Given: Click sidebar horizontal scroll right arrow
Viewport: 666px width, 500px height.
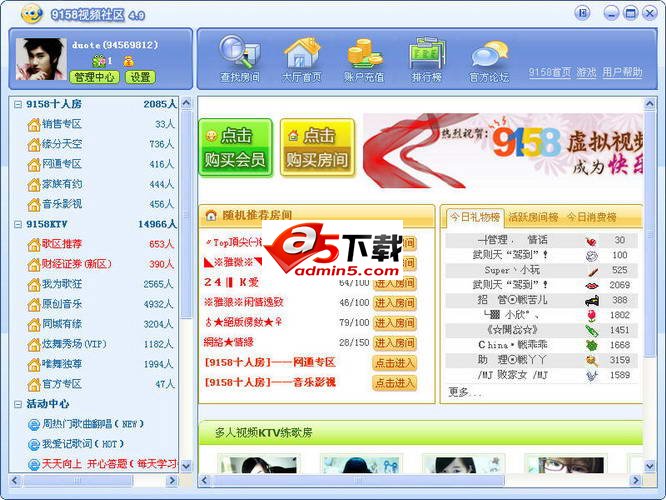Looking at the screenshot, I should coord(172,480).
